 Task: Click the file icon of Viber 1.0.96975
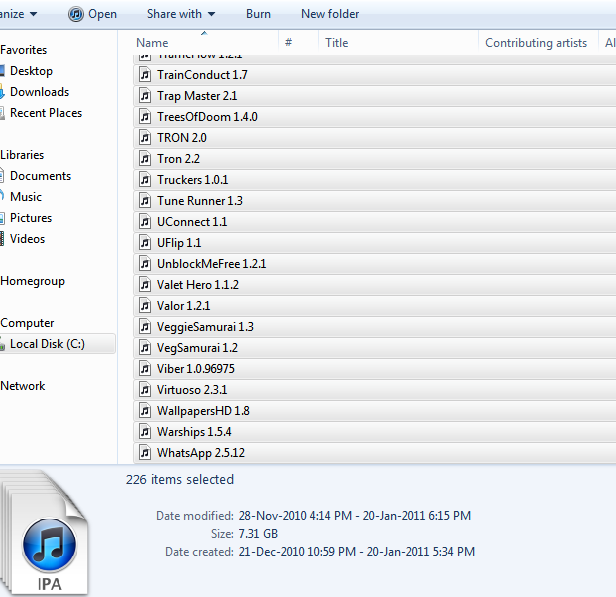point(145,369)
